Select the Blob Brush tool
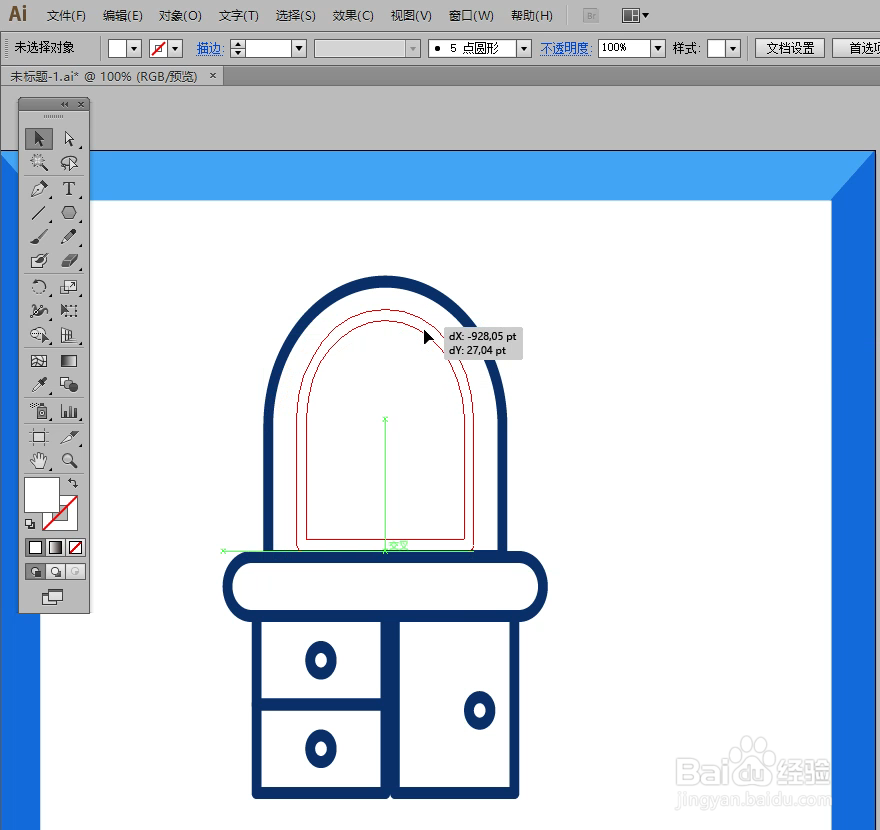The height and width of the screenshot is (830, 880). pyautogui.click(x=39, y=261)
